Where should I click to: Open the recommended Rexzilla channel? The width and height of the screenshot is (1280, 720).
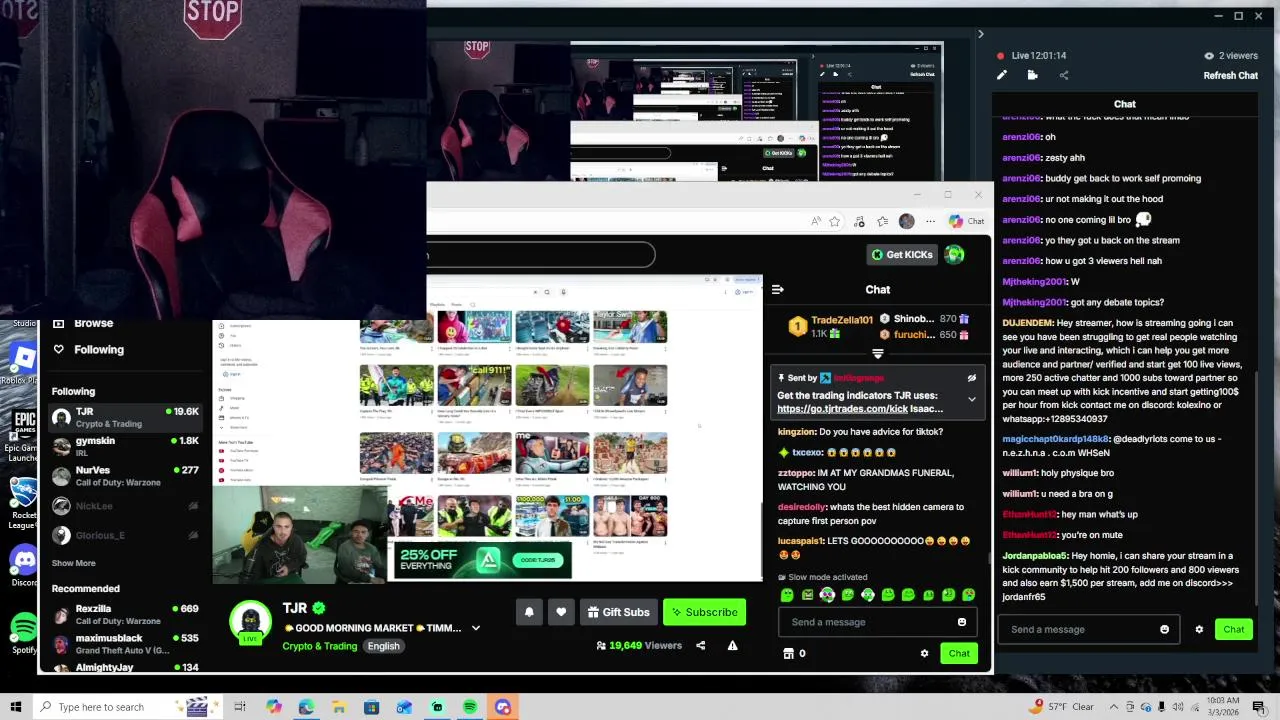(x=125, y=614)
